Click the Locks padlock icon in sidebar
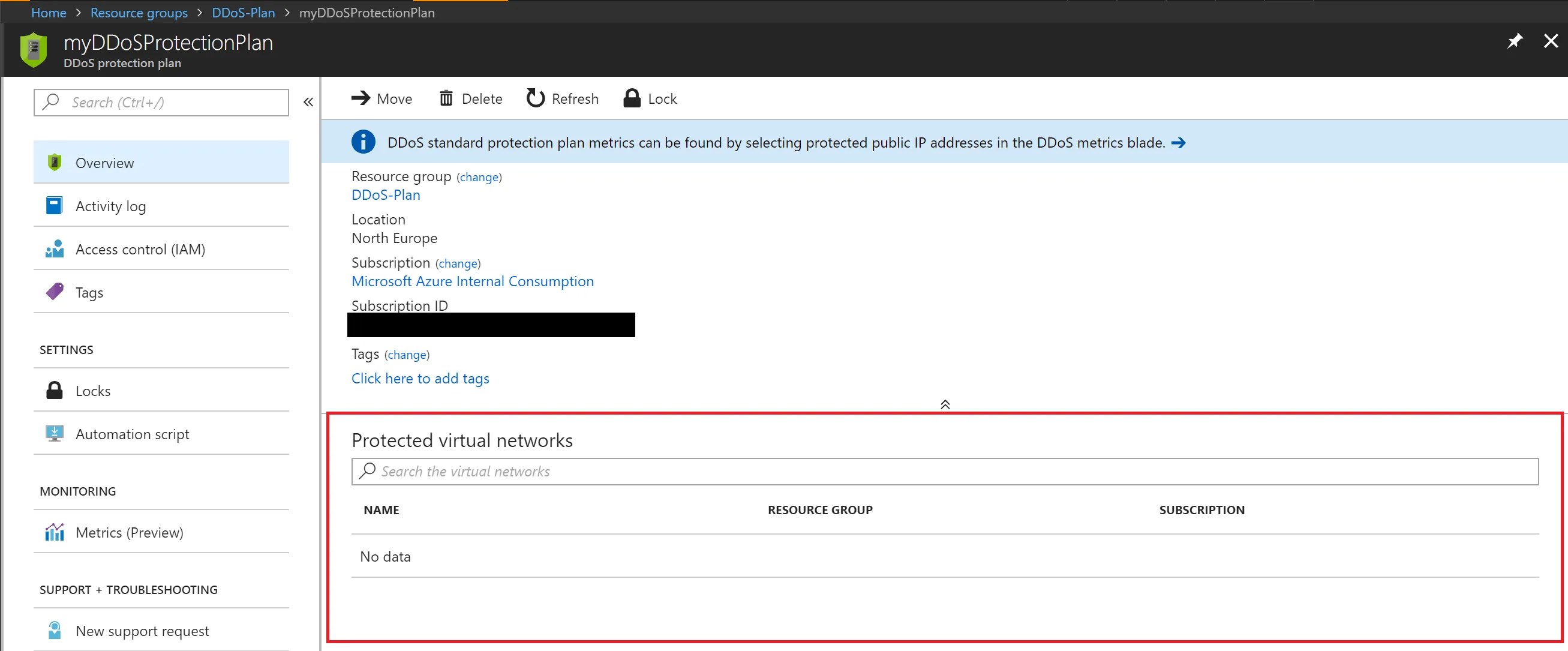 [x=54, y=390]
